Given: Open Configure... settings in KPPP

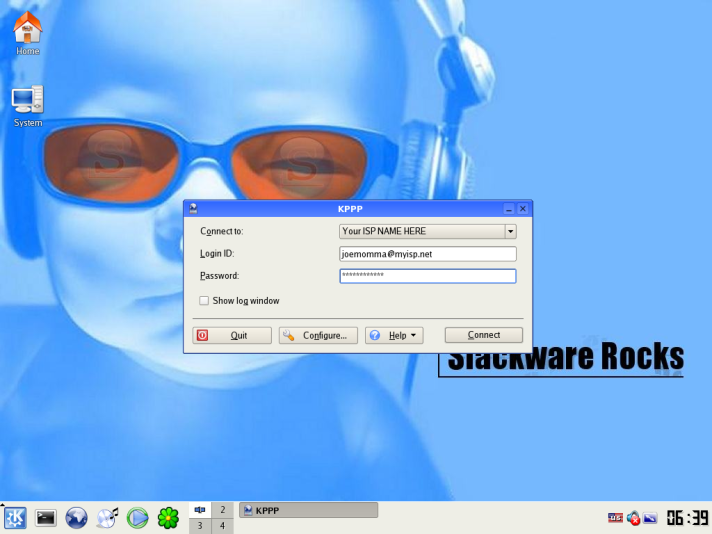Looking at the screenshot, I should tap(318, 336).
